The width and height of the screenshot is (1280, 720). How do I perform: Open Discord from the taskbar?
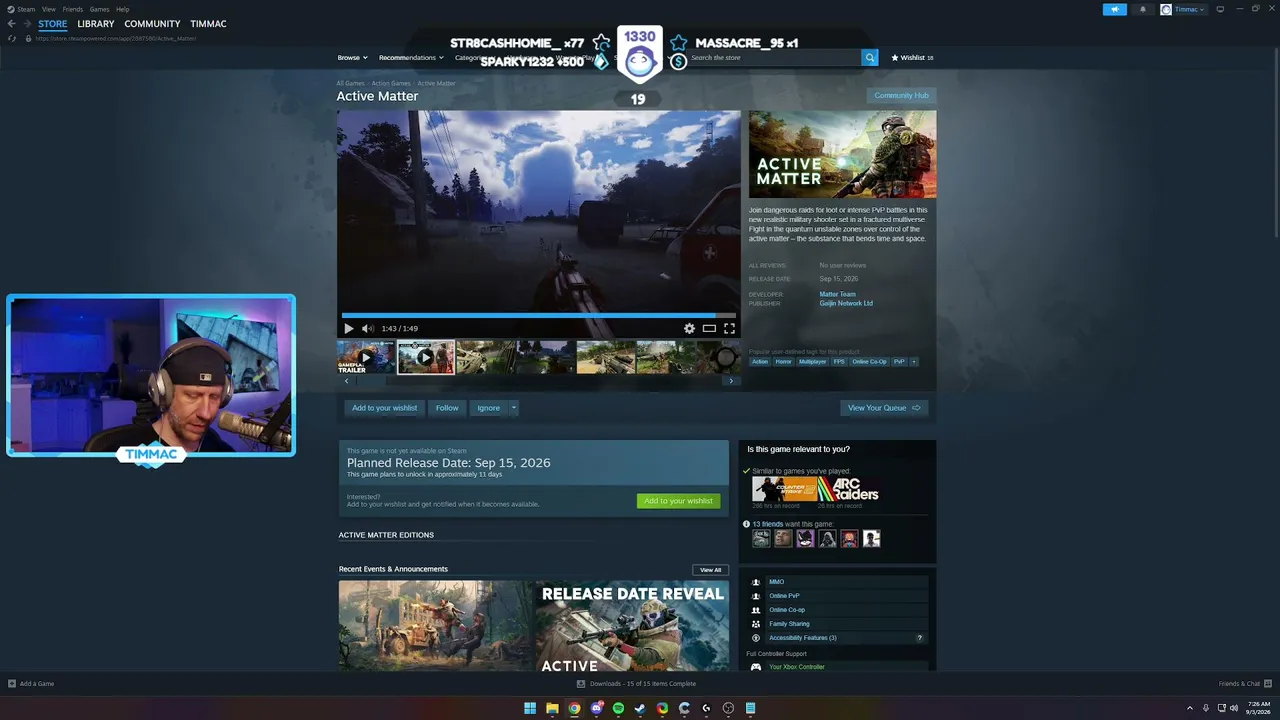[x=596, y=708]
